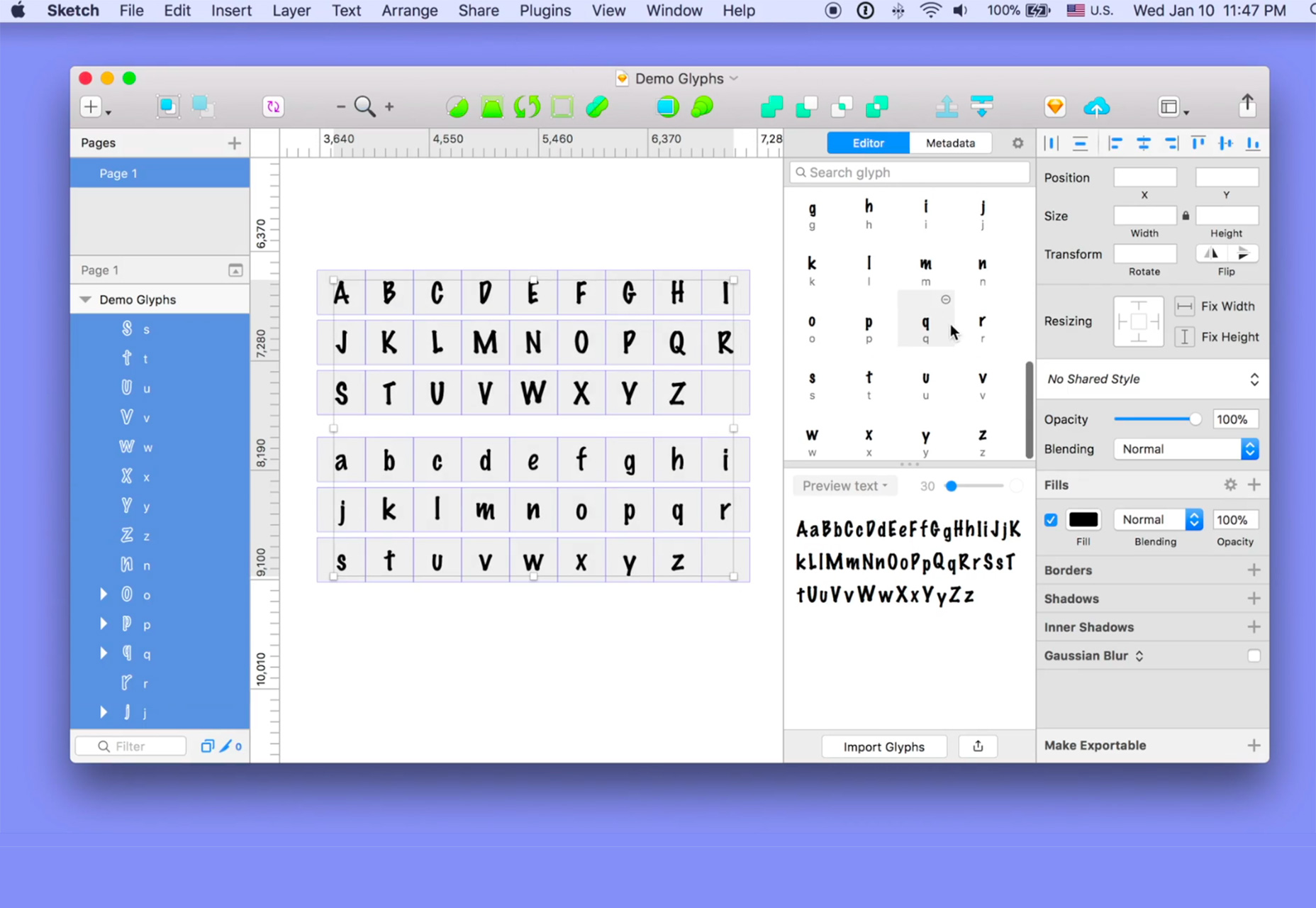Image resolution: width=1316 pixels, height=908 pixels.
Task: Adjust the Opacity slider handle
Action: tap(1195, 419)
